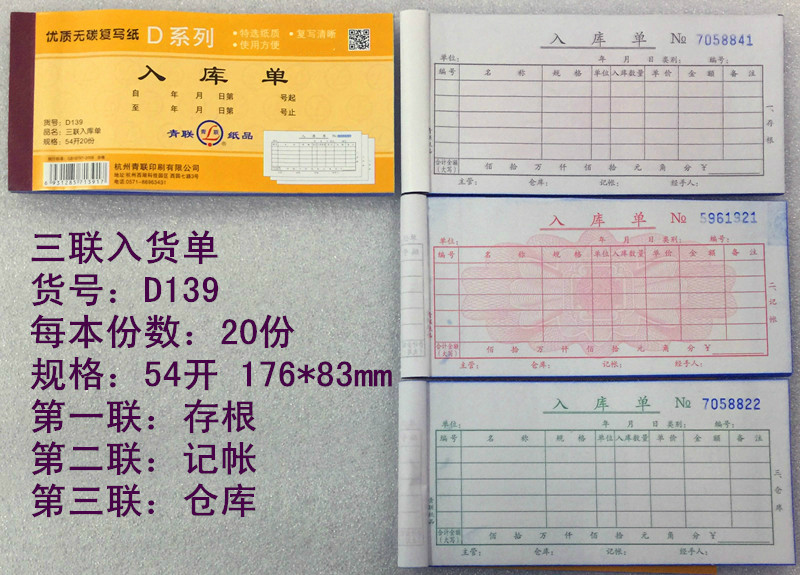The width and height of the screenshot is (800, 575).
Task: Click the '复写清晰' bullet text
Action: coord(316,34)
